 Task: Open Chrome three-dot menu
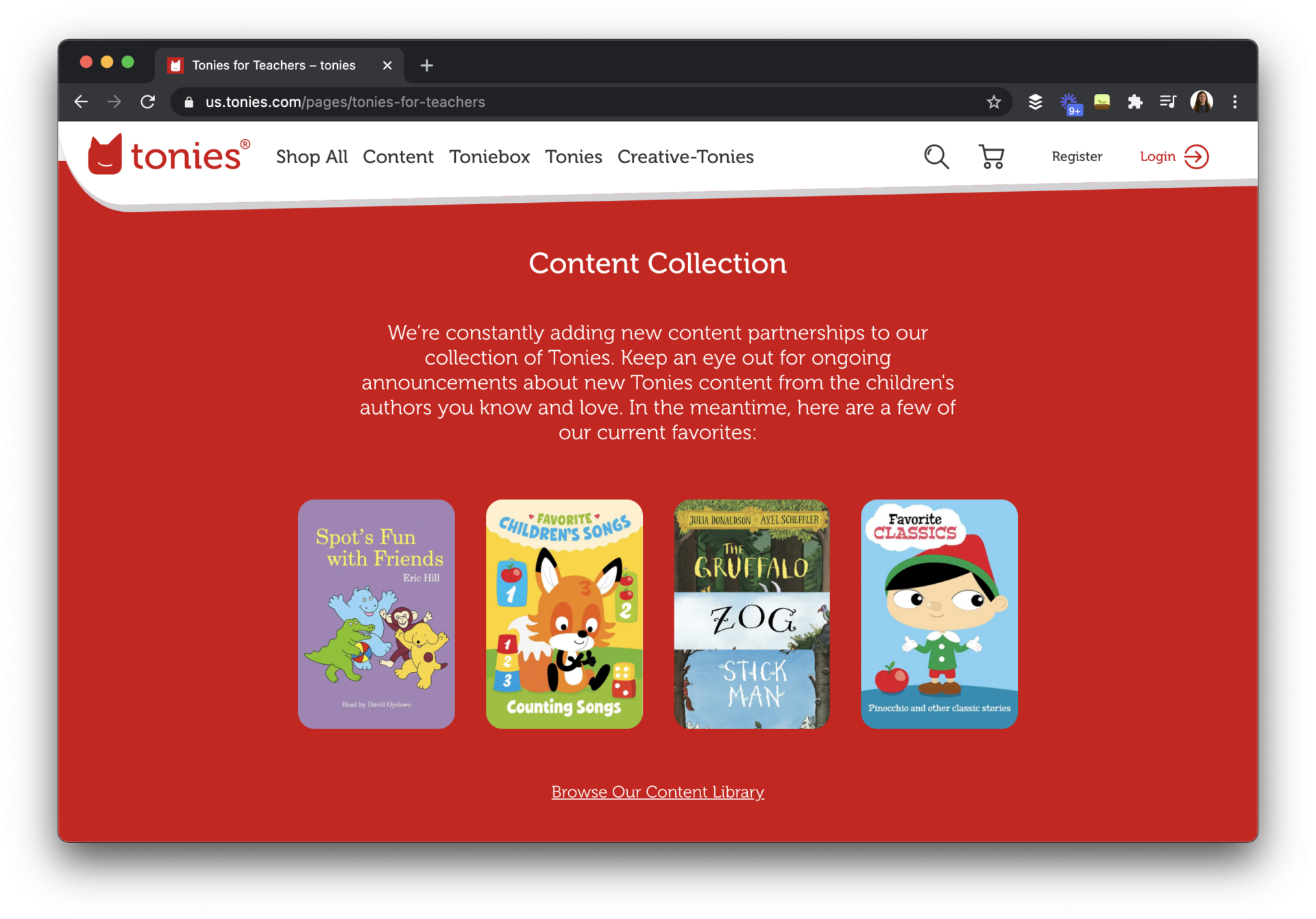pyautogui.click(x=1234, y=102)
